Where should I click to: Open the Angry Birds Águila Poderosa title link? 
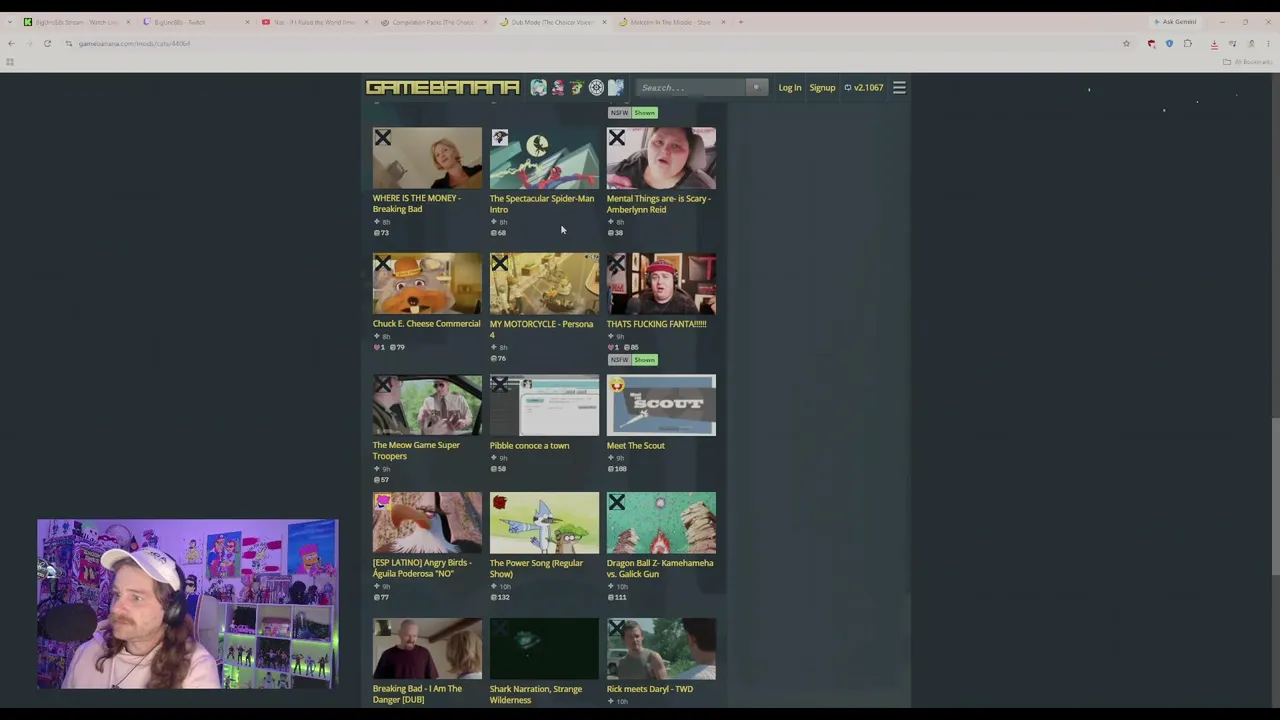[x=422, y=568]
